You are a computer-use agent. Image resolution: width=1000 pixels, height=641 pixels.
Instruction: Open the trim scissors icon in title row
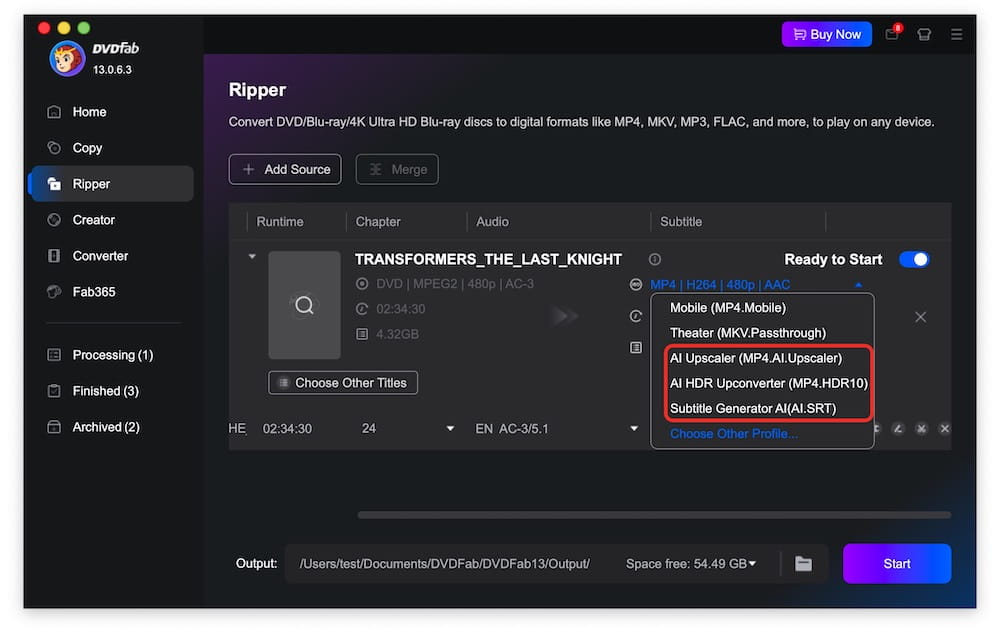tap(922, 429)
